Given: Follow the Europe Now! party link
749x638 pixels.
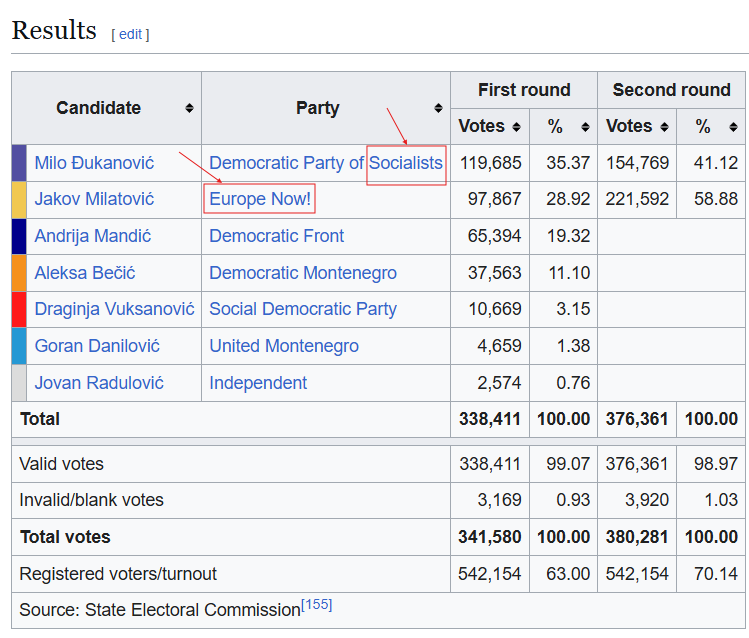Looking at the screenshot, I should point(260,199).
